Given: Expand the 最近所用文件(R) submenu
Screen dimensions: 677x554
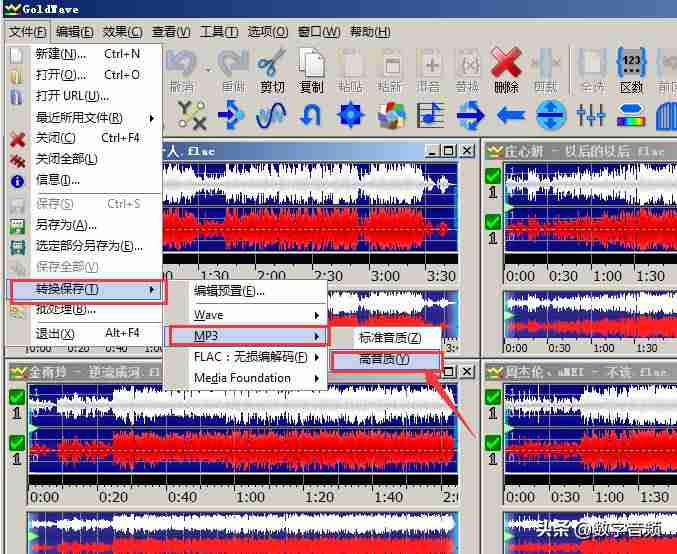Looking at the screenshot, I should [x=96, y=117].
